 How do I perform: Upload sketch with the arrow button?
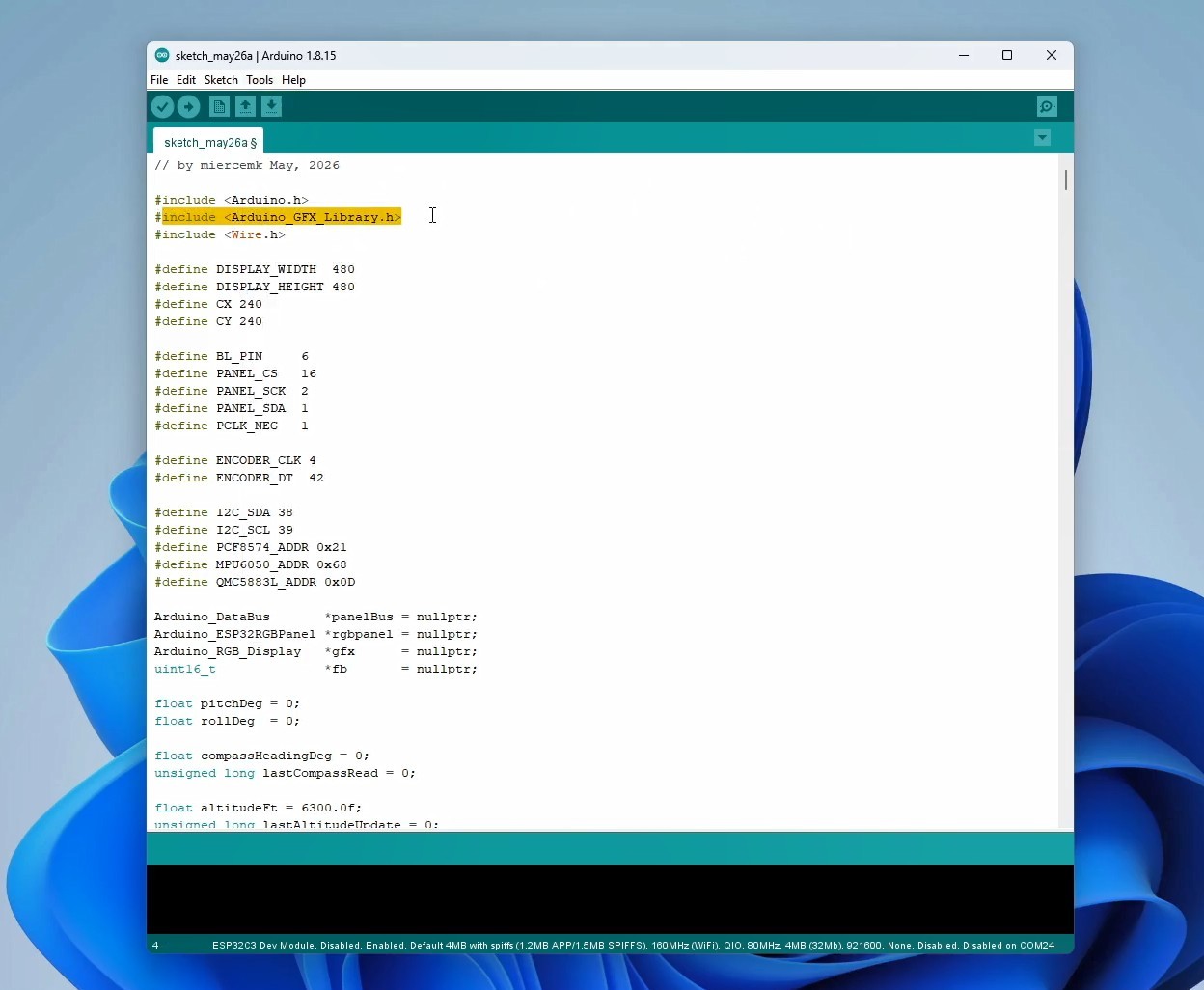point(189,107)
